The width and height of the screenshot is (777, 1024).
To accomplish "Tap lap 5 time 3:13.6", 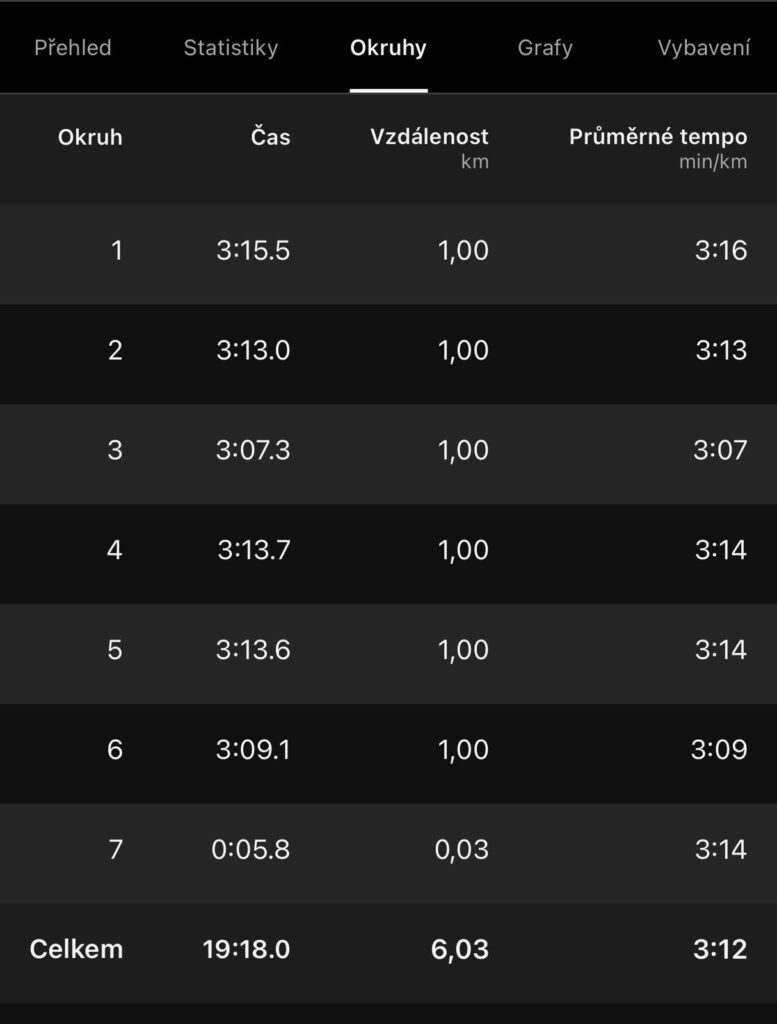I will click(x=253, y=650).
